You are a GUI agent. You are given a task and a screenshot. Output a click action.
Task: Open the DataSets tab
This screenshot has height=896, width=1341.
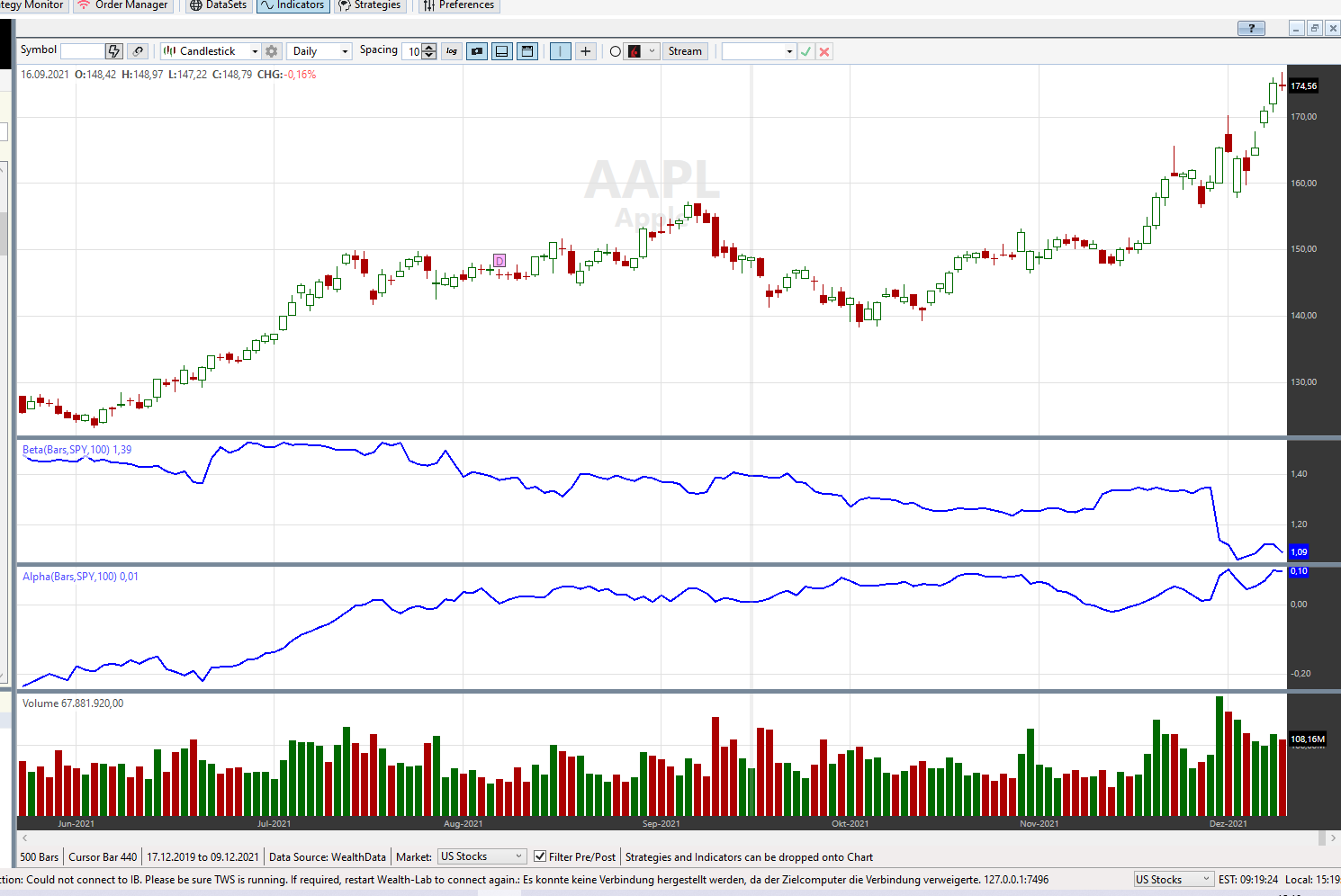pyautogui.click(x=218, y=5)
